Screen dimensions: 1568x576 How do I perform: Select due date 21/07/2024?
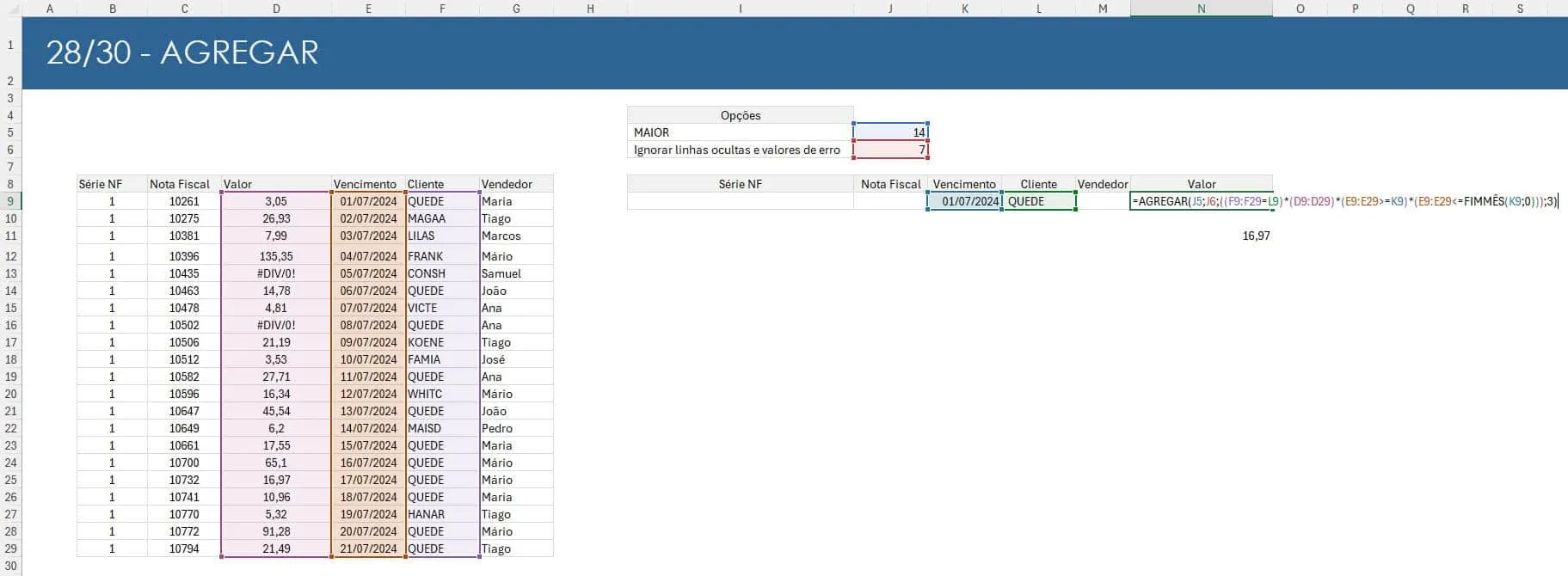point(368,548)
